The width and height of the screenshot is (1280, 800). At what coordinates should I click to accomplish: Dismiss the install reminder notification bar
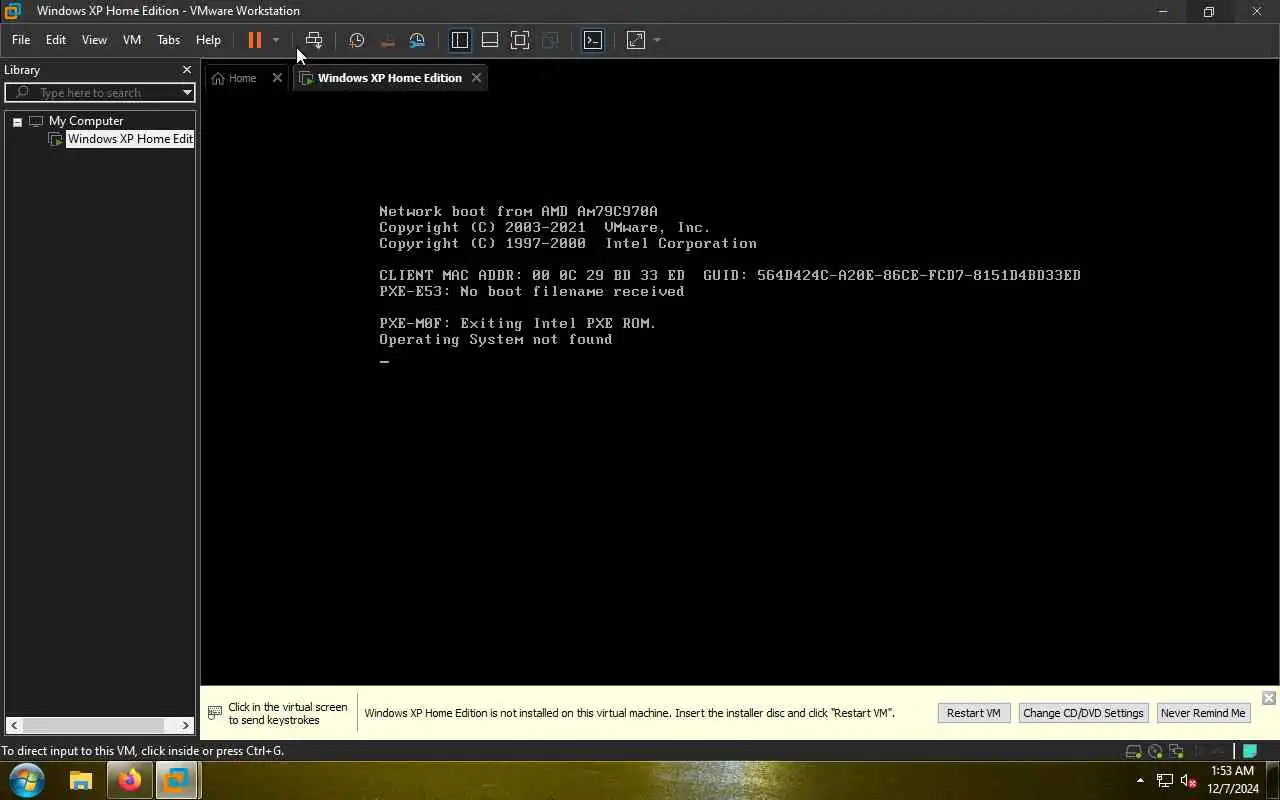click(x=1269, y=698)
